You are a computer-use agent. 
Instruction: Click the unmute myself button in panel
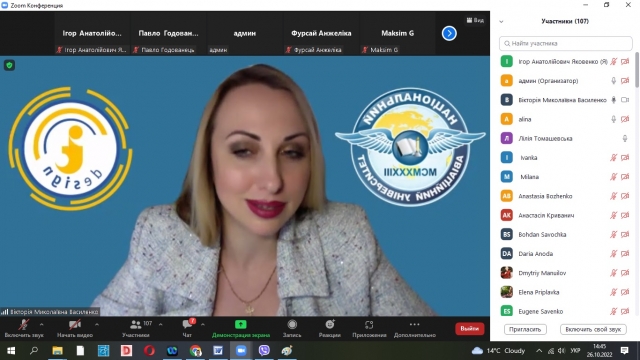pos(593,329)
